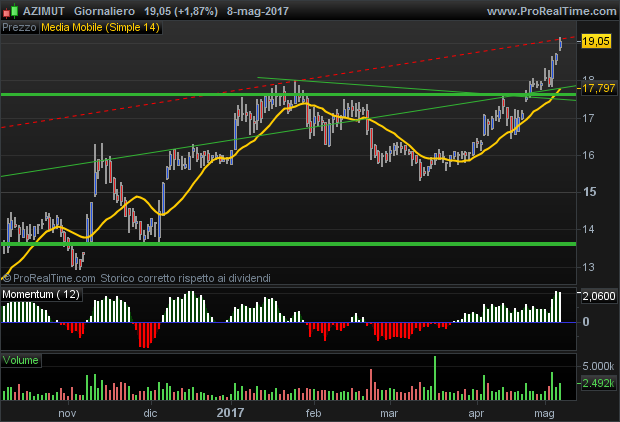Click the 14 price axis label
Screen dimensions: 620x422
[588, 229]
